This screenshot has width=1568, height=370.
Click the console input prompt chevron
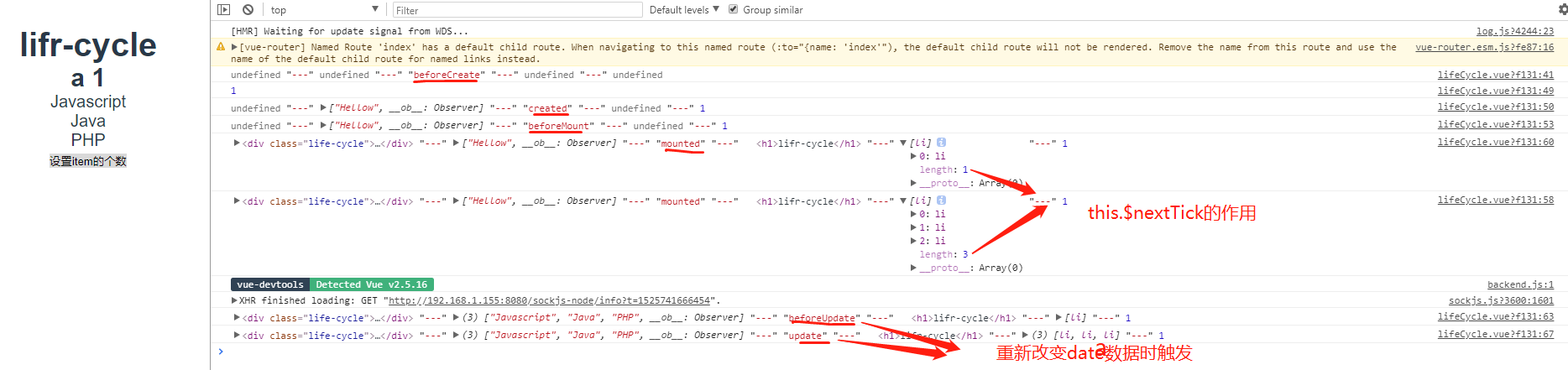coord(221,352)
